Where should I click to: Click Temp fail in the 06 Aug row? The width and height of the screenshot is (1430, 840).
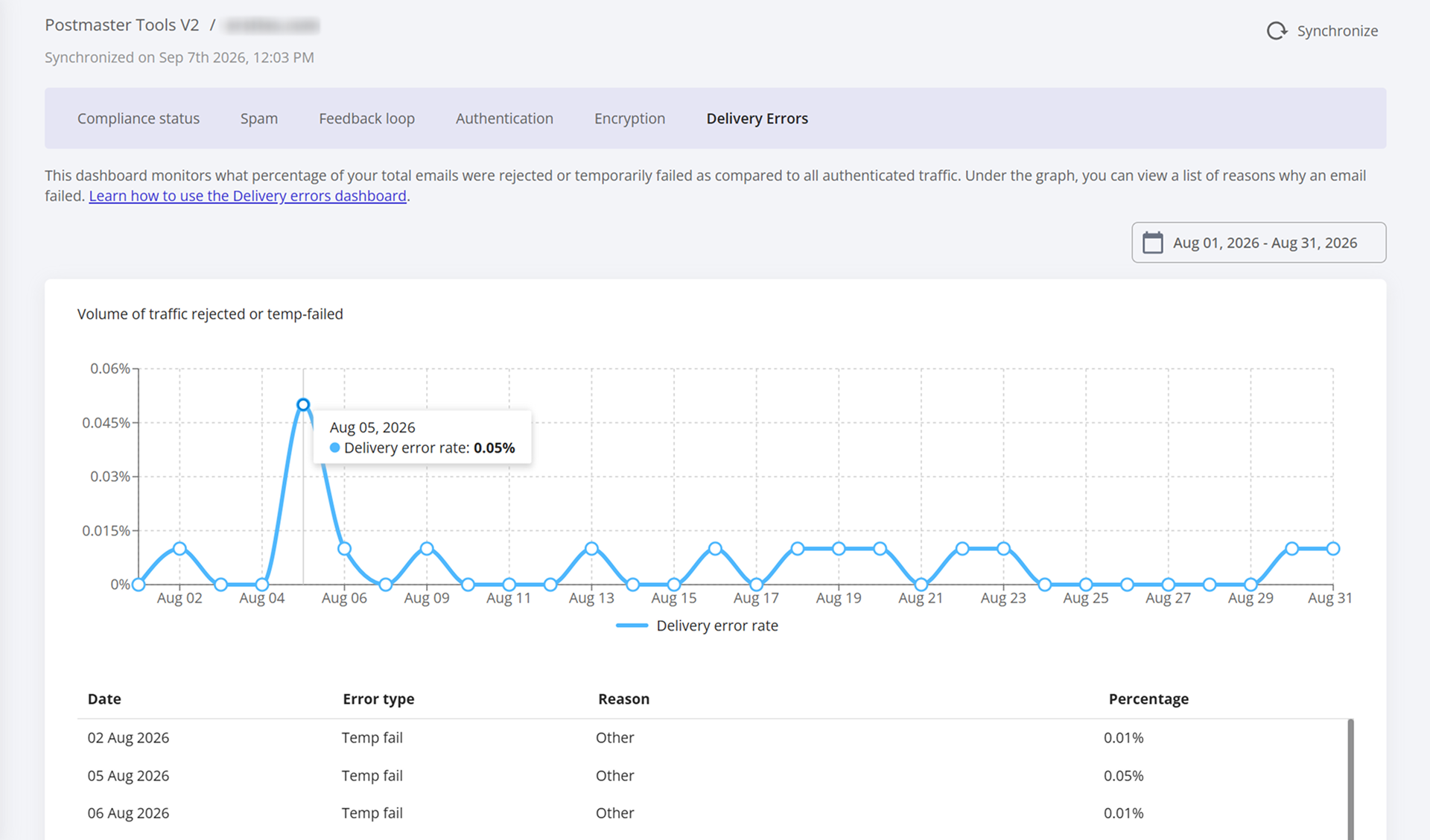(x=372, y=813)
